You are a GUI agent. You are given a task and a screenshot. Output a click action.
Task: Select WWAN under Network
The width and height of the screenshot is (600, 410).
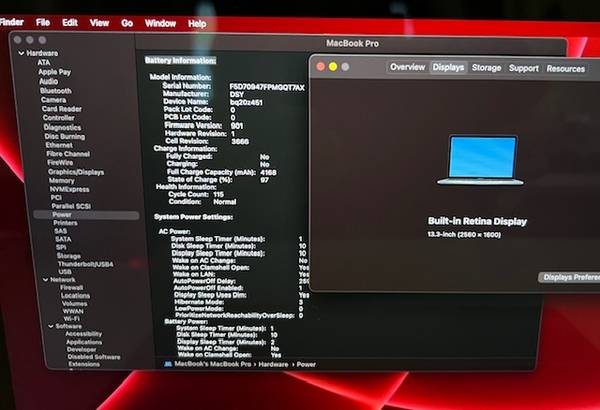tap(73, 311)
